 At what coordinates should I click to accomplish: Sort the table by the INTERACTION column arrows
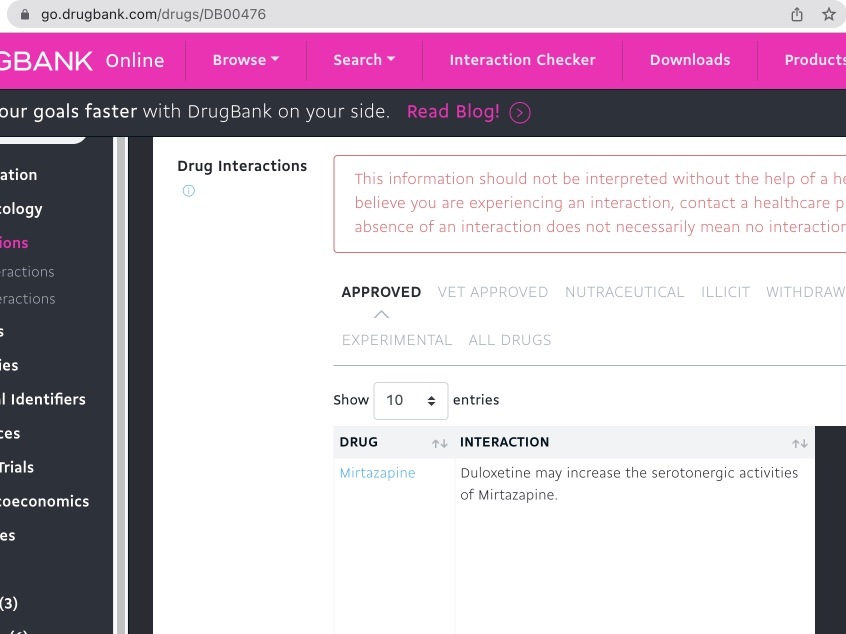pyautogui.click(x=800, y=444)
